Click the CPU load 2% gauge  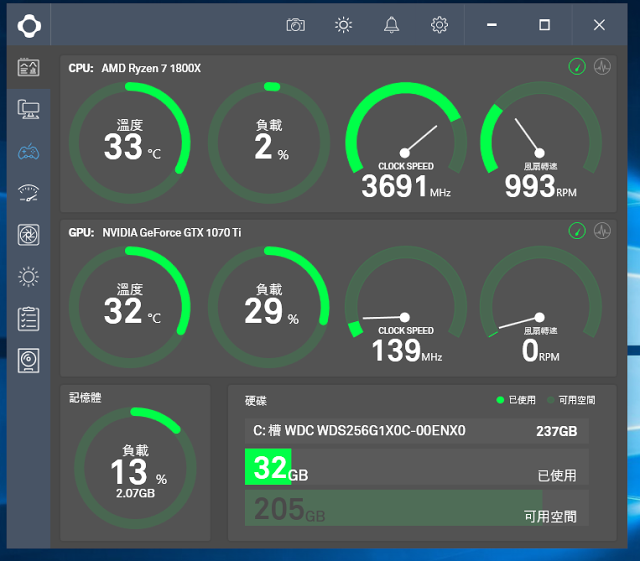tap(269, 142)
